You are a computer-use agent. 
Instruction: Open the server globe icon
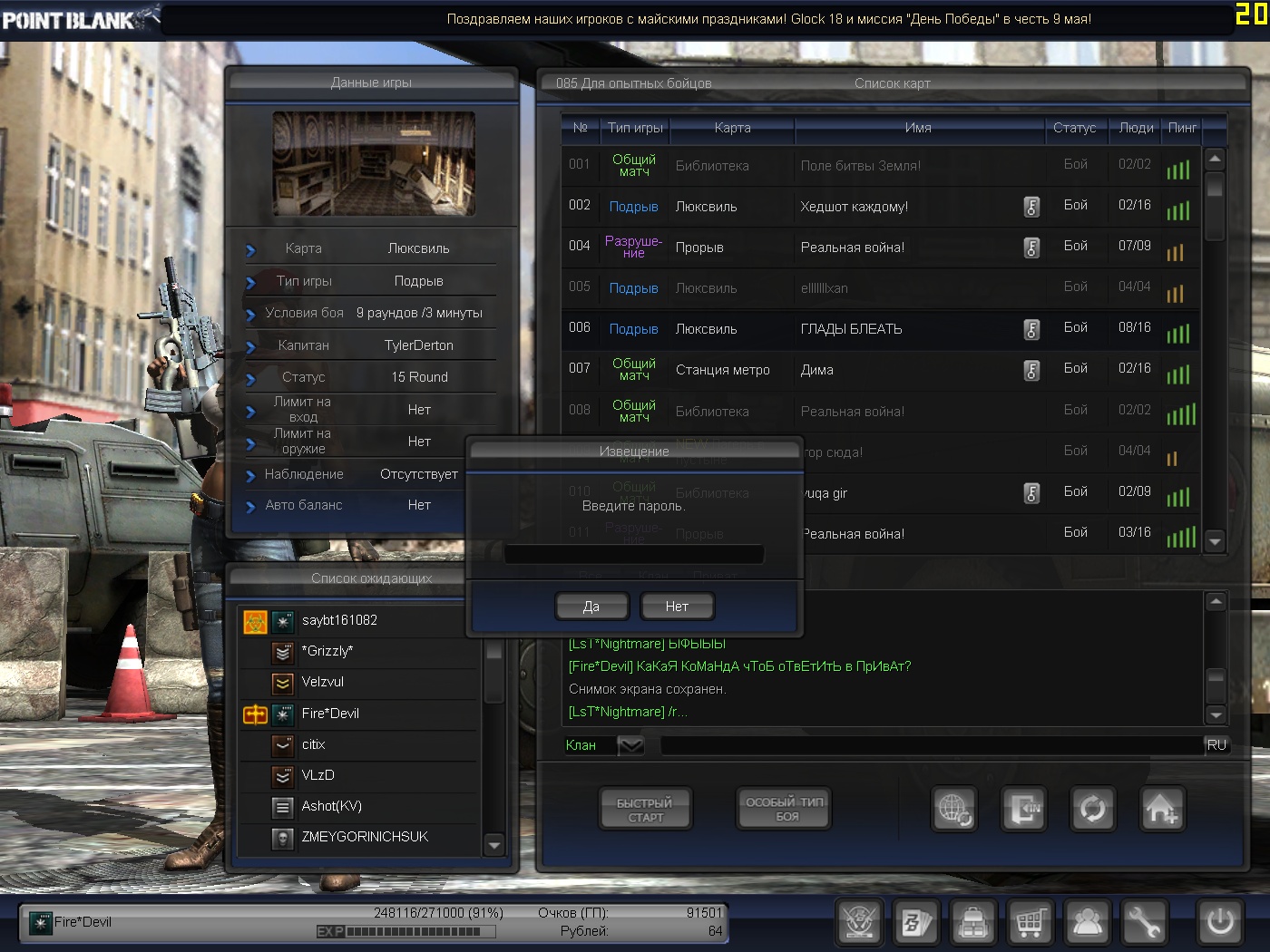tap(954, 808)
